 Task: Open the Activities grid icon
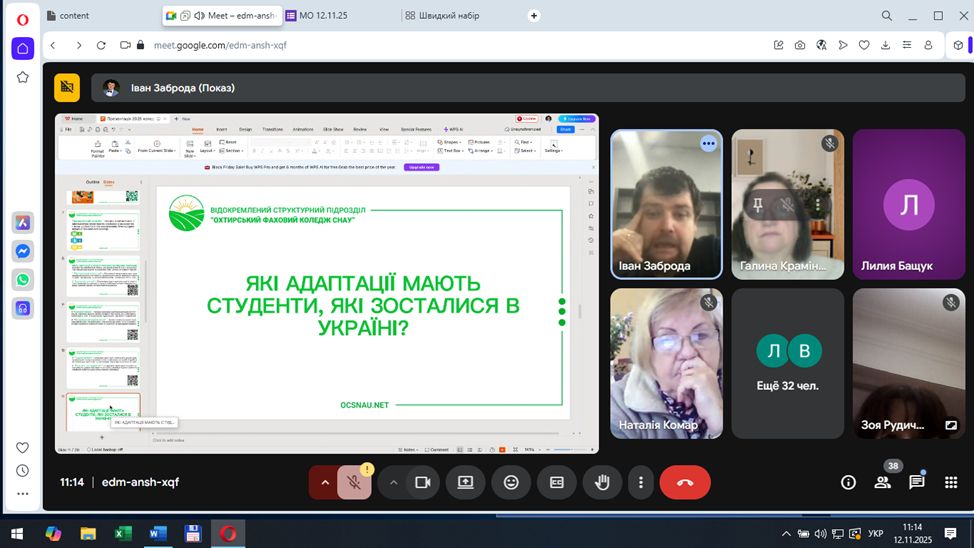coord(950,482)
